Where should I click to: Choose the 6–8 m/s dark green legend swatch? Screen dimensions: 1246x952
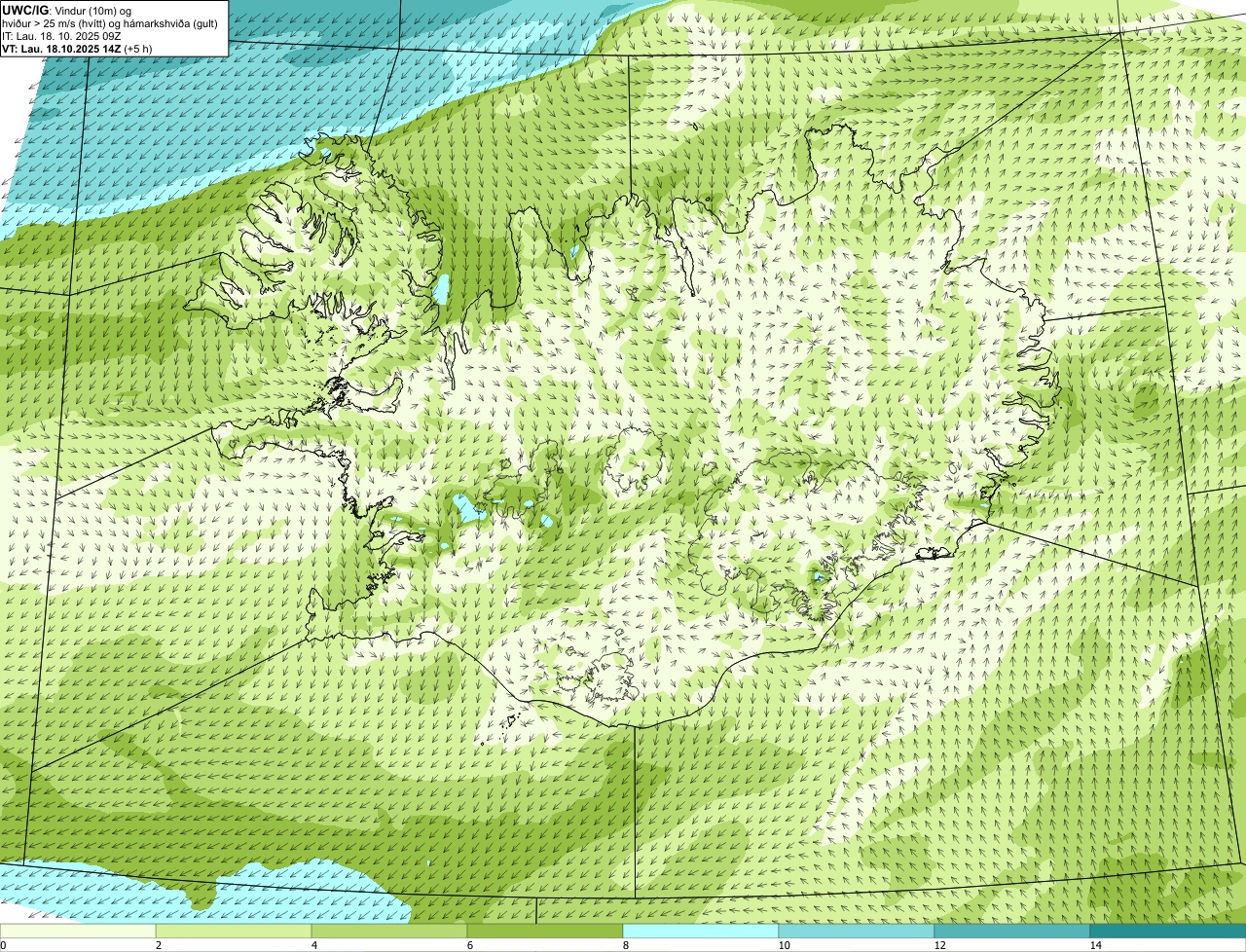545,931
